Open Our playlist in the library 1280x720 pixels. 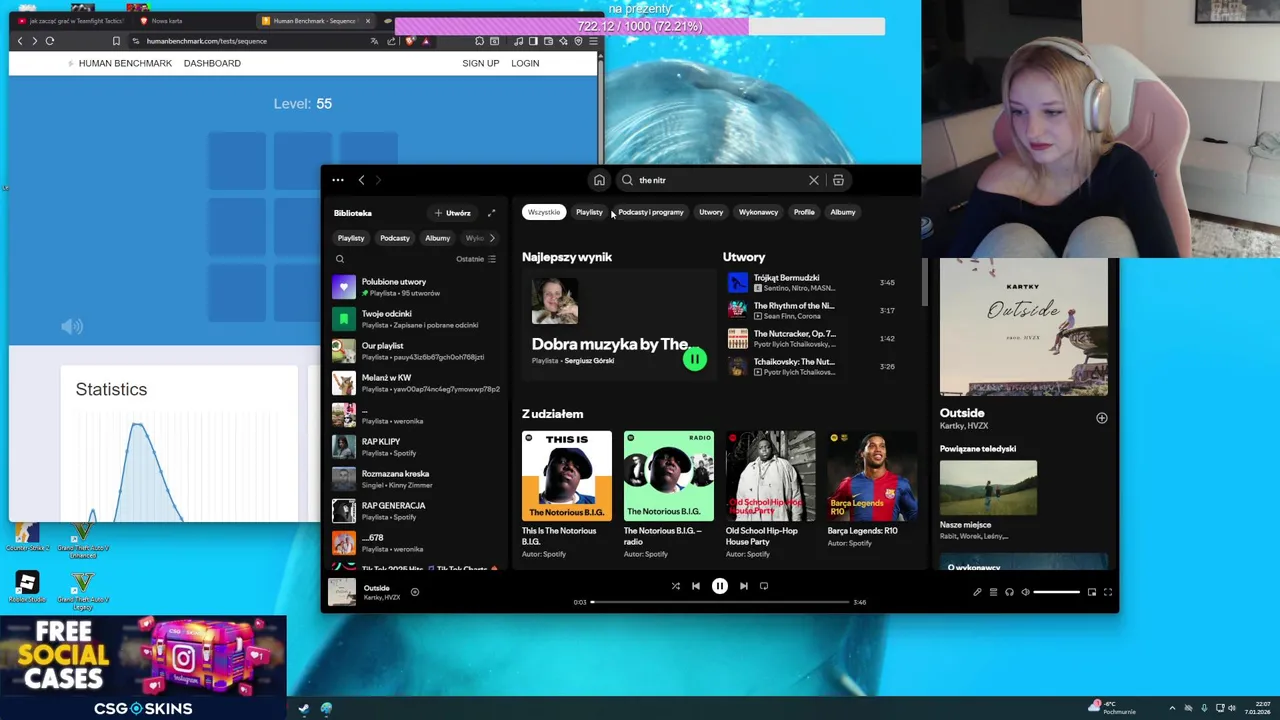pyautogui.click(x=415, y=351)
